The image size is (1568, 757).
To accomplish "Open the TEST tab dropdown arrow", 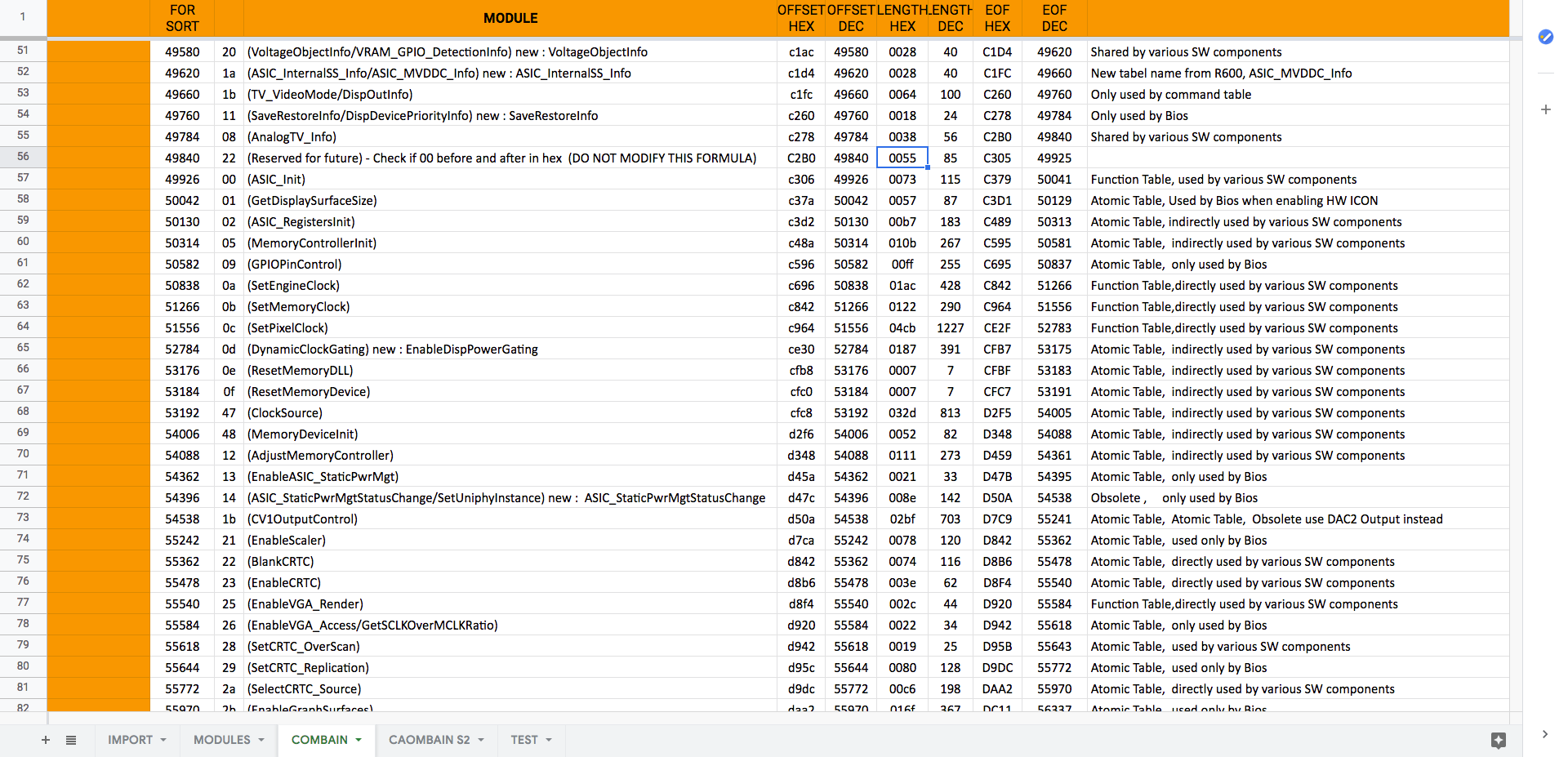I will (549, 740).
